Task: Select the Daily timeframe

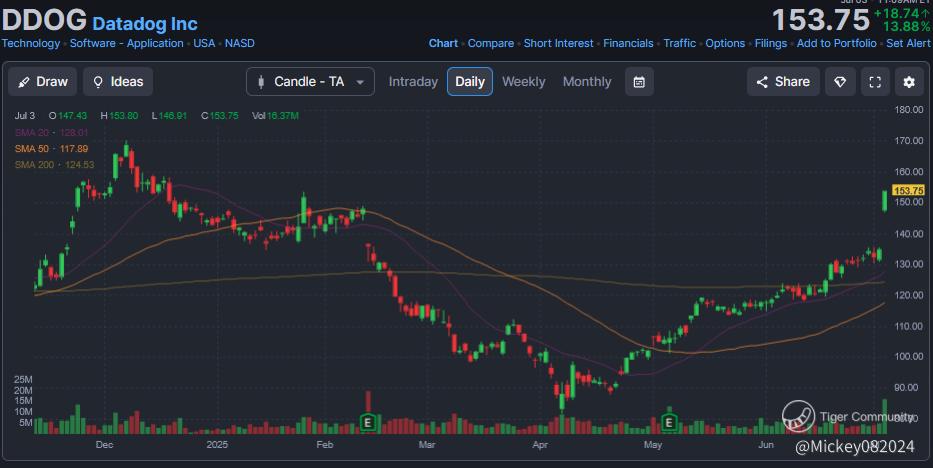Action: (469, 81)
